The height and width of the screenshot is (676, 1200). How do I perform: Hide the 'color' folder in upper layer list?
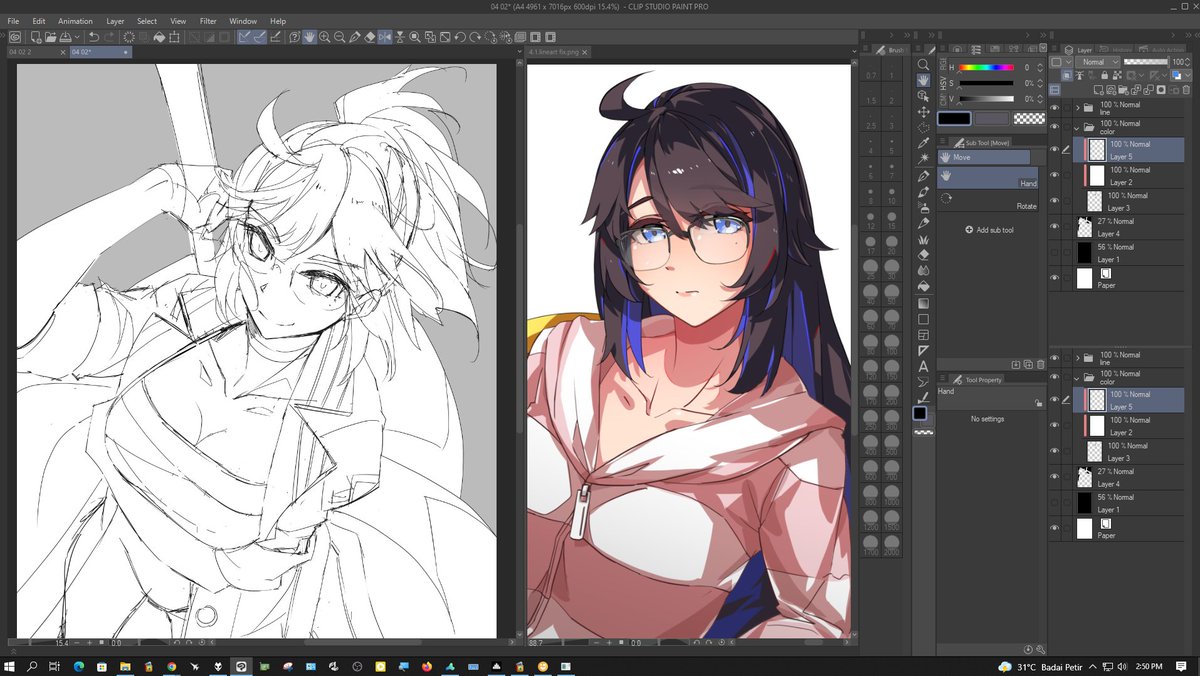(x=1054, y=127)
